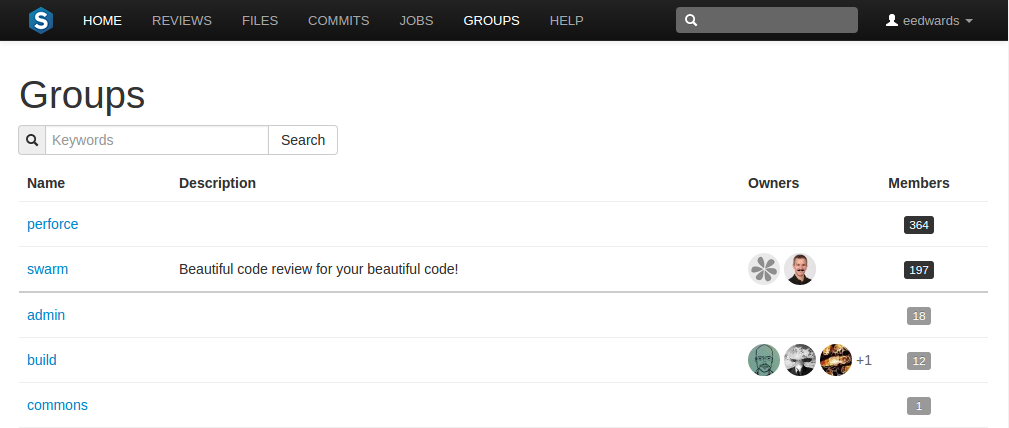
Task: Click the 18 members badge for admin
Action: (919, 316)
